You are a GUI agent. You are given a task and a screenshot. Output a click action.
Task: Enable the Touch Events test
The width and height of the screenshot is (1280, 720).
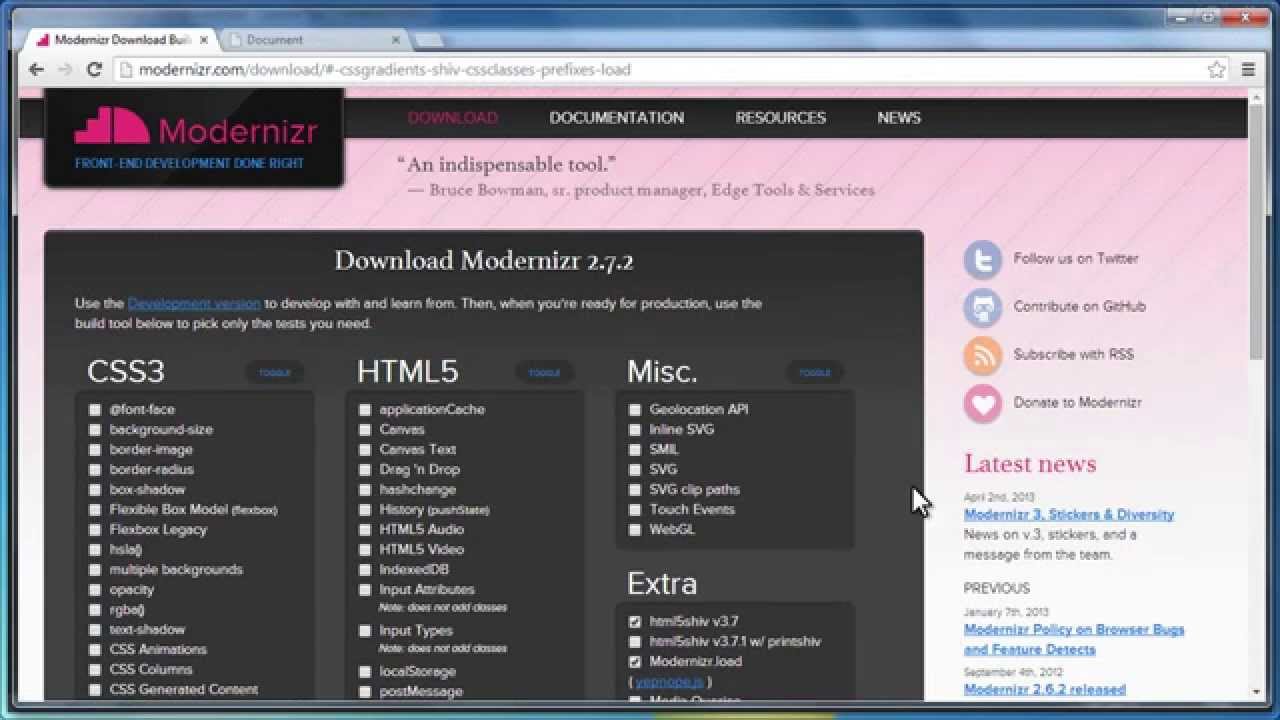(x=635, y=510)
